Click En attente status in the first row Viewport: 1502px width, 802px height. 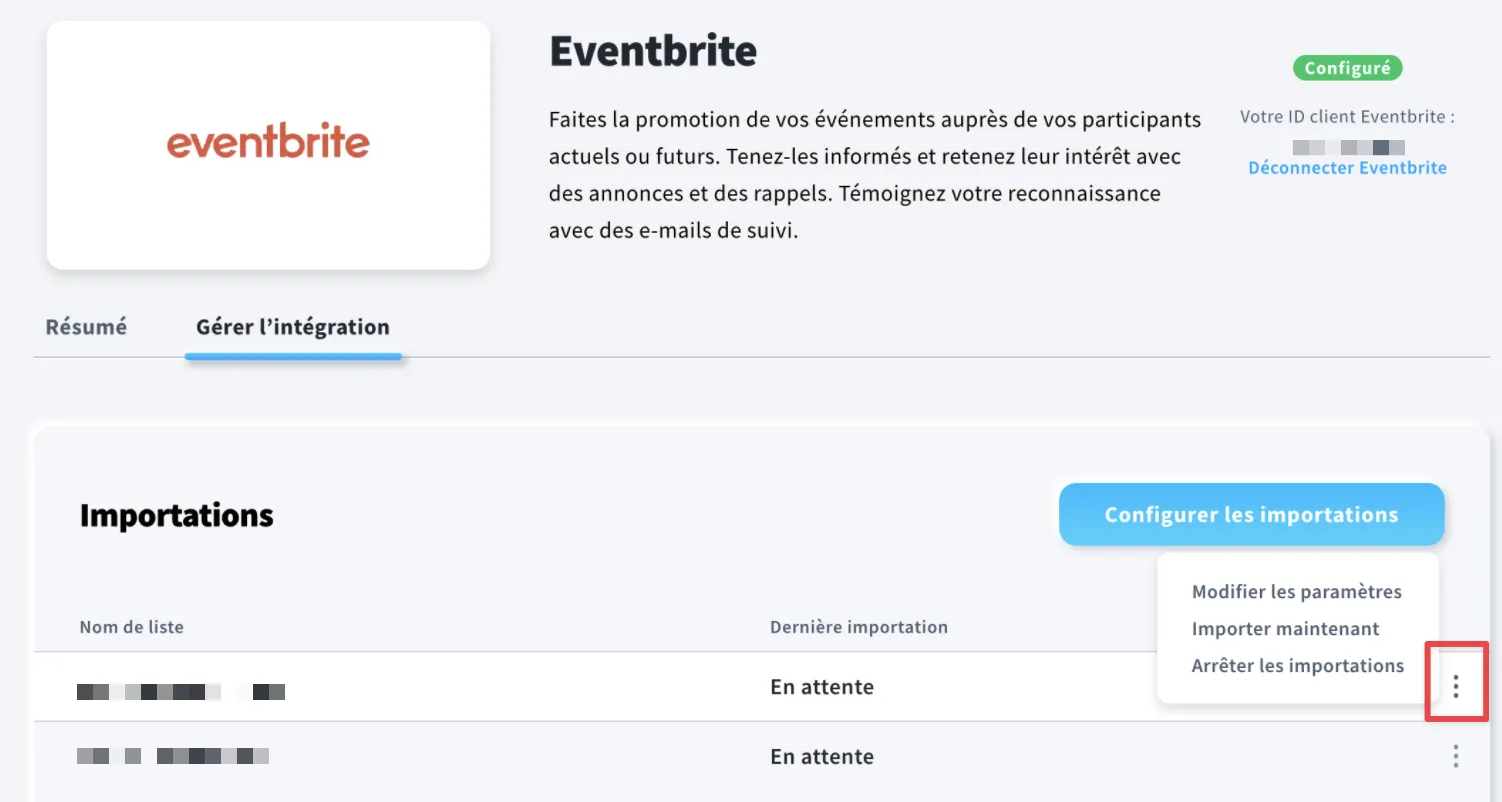coord(822,687)
